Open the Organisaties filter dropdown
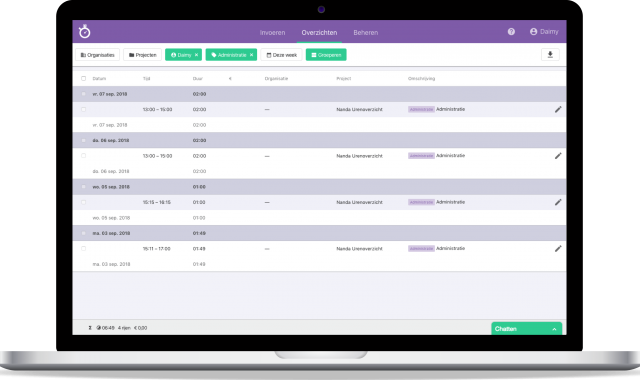The image size is (640, 380). click(98, 55)
